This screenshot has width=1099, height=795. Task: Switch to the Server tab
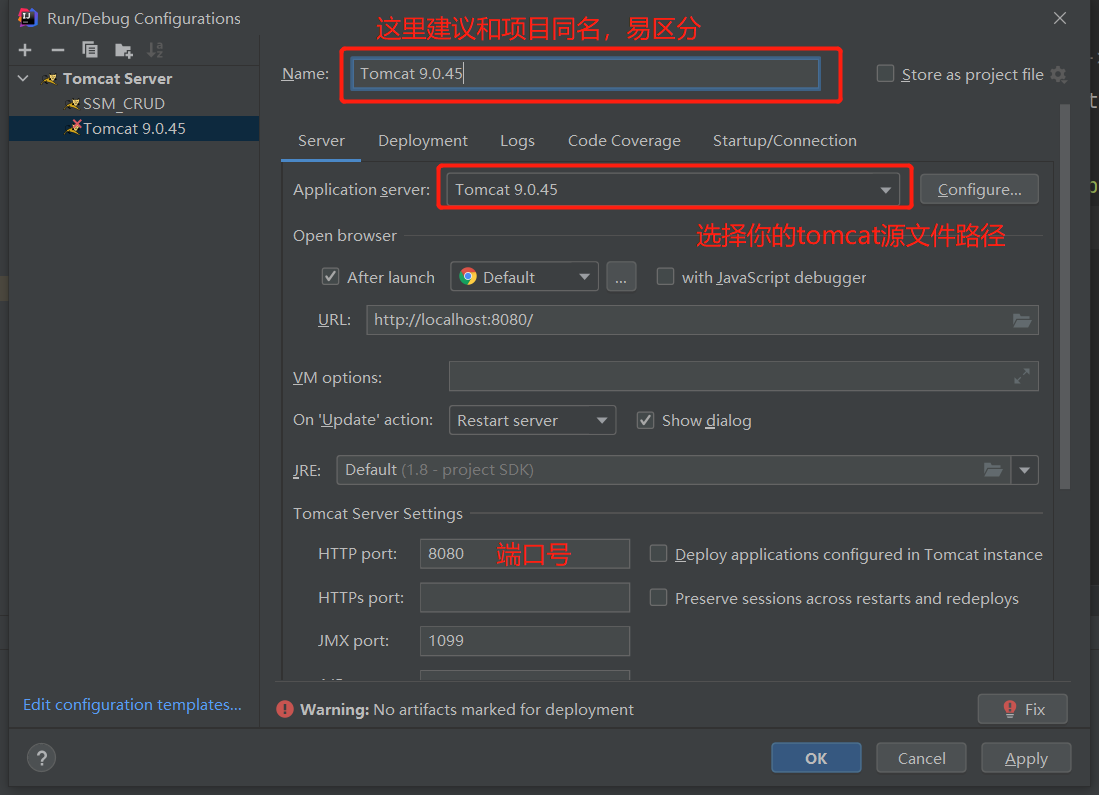[321, 141]
